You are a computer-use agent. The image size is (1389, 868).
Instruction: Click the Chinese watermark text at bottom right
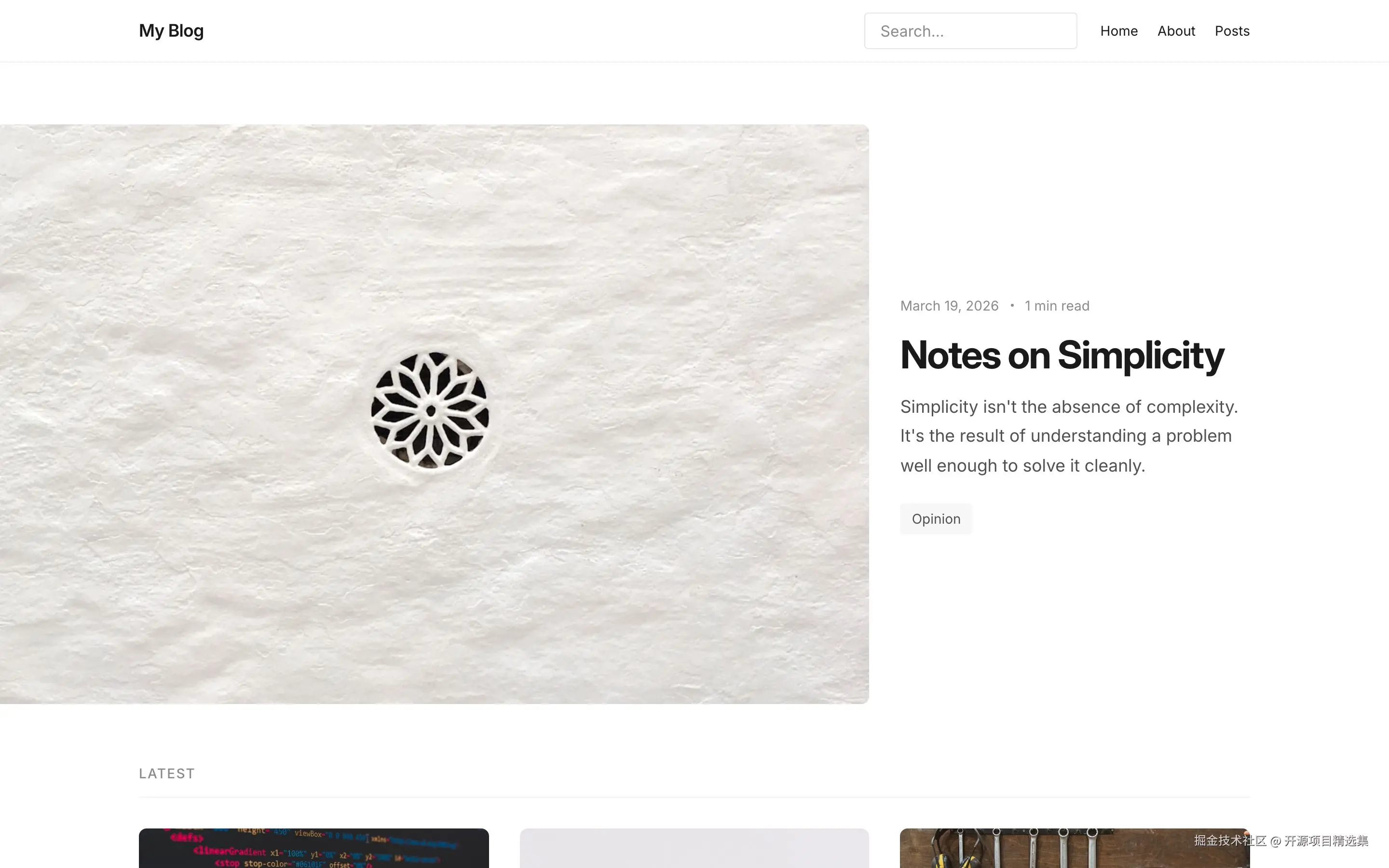1281,841
